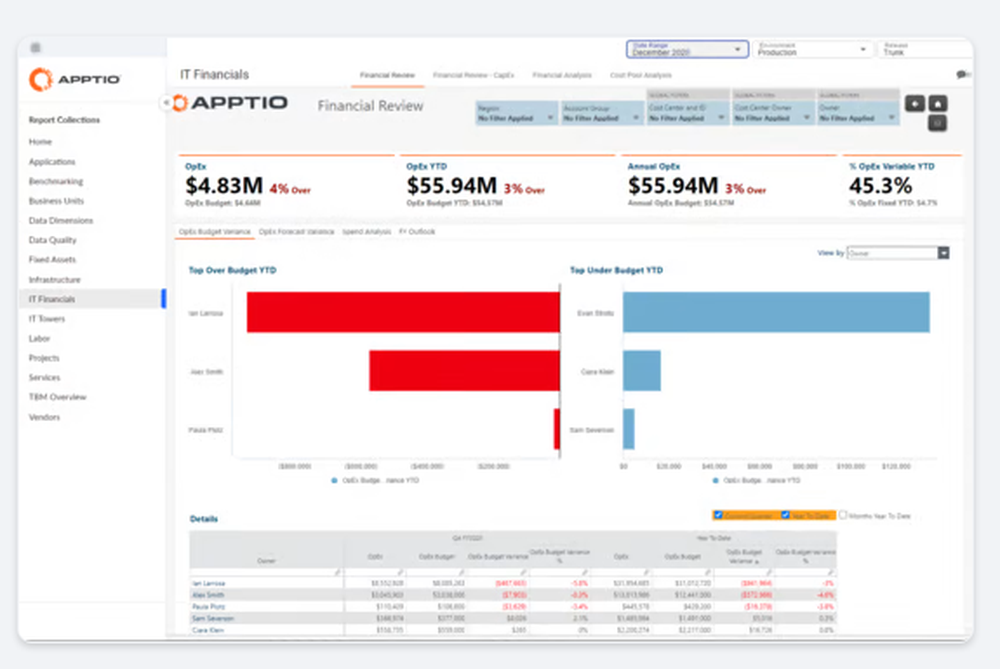Image resolution: width=1000 pixels, height=669 pixels.
Task: Expand the Cost Center Owner filter
Action: pyautogui.click(x=772, y=114)
